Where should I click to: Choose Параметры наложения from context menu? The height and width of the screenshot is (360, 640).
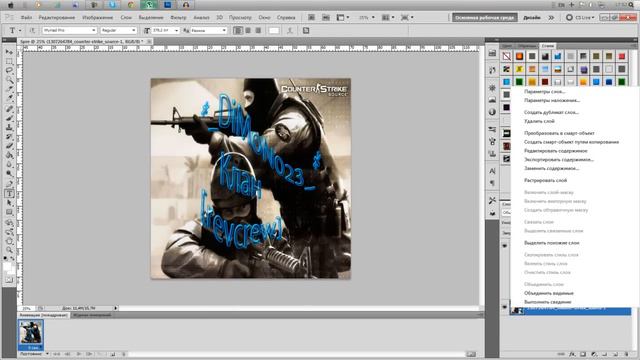(551, 100)
